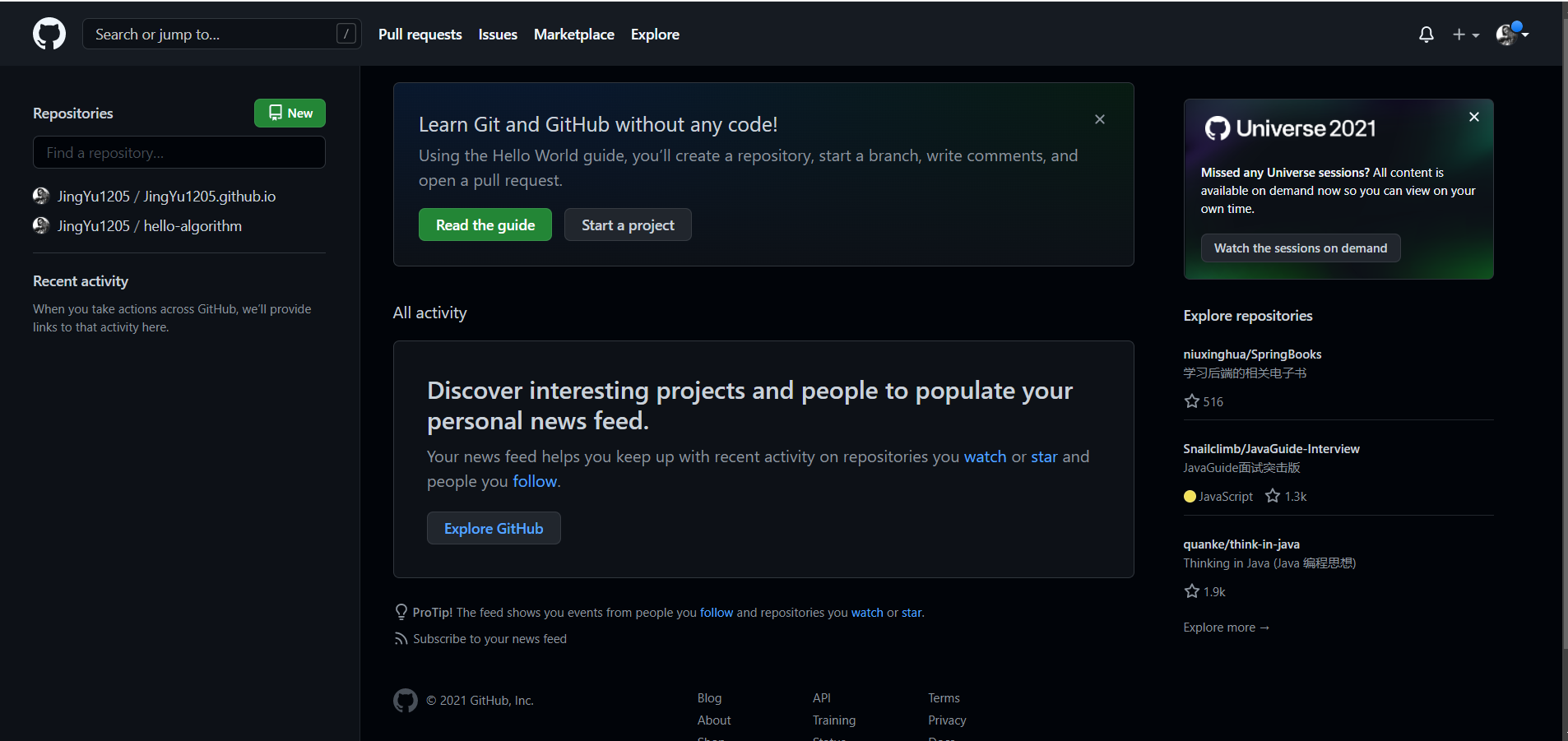Open Terms footer link
1568x741 pixels.
click(x=944, y=698)
